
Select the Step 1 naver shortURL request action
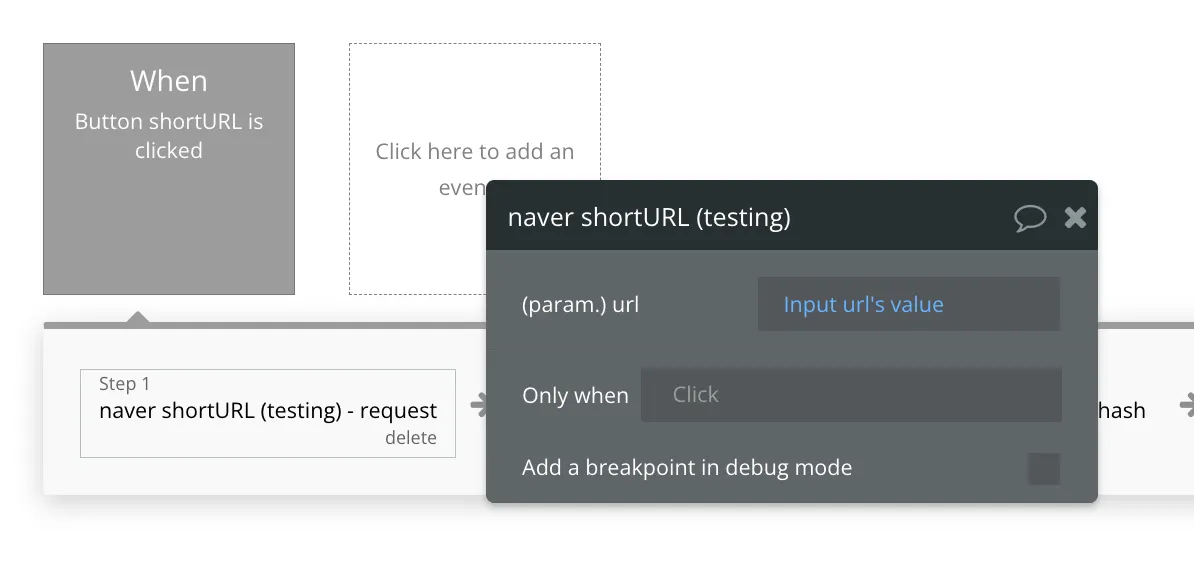268,411
